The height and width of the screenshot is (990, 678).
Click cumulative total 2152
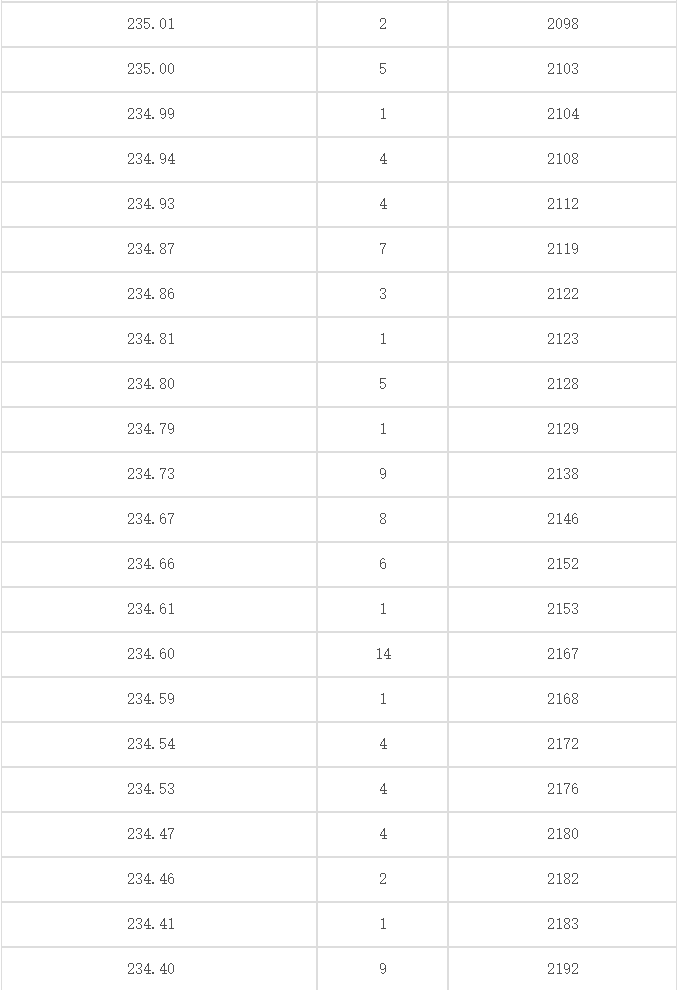click(562, 564)
